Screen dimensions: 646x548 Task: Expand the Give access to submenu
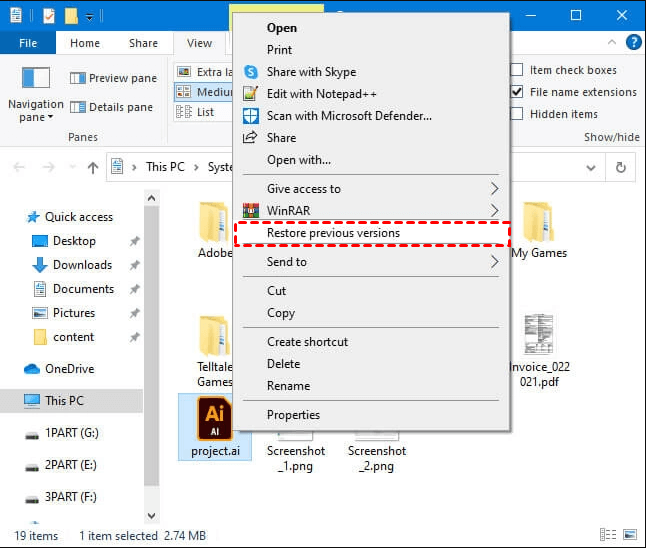click(495, 189)
